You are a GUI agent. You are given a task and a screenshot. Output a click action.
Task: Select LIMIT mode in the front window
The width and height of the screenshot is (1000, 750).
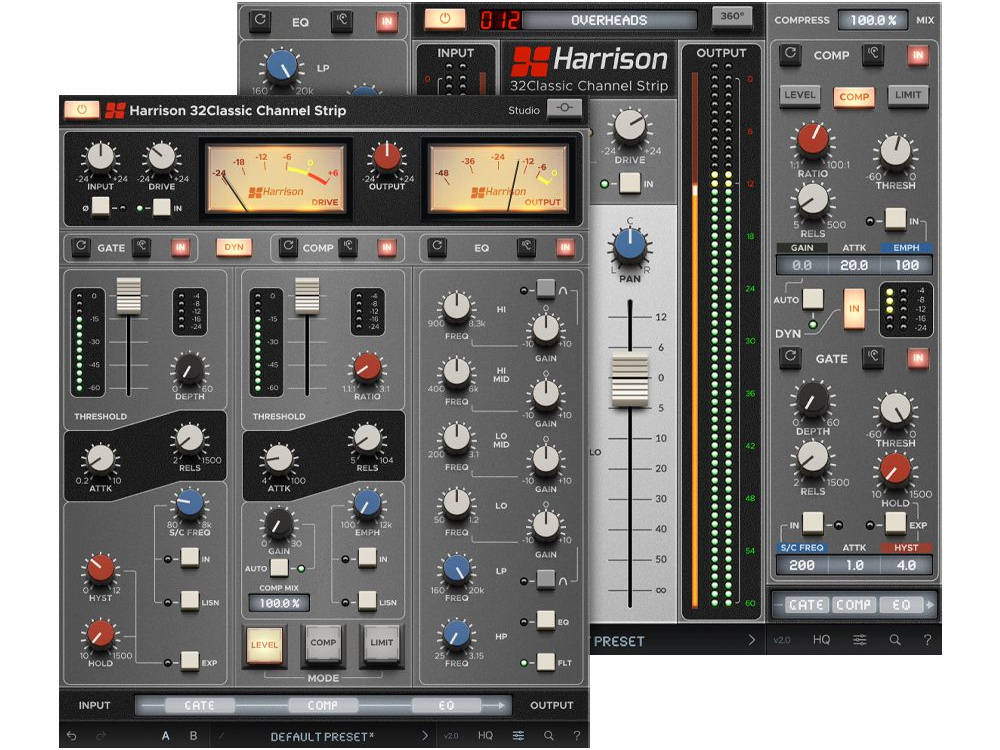pyautogui.click(x=381, y=644)
